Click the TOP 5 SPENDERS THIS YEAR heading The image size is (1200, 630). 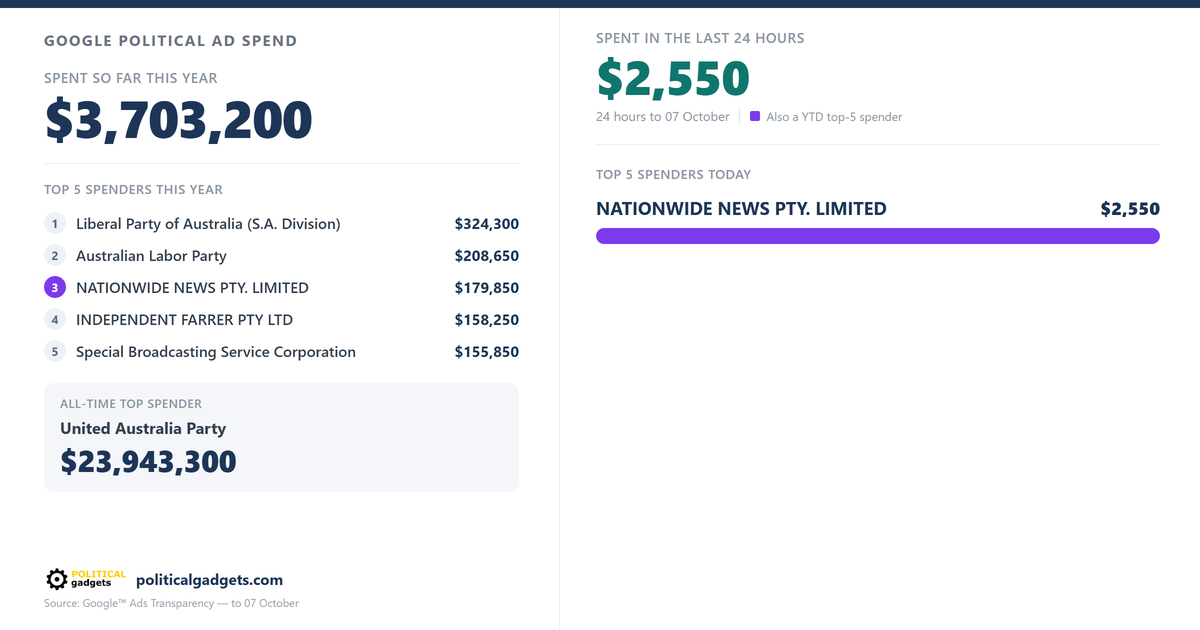[133, 189]
